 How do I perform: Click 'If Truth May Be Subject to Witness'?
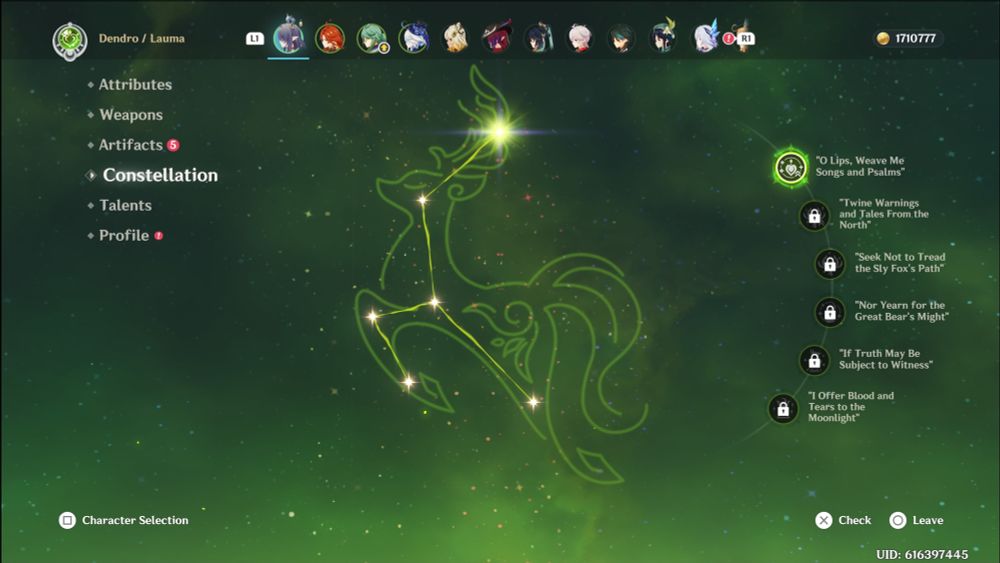tap(886, 359)
